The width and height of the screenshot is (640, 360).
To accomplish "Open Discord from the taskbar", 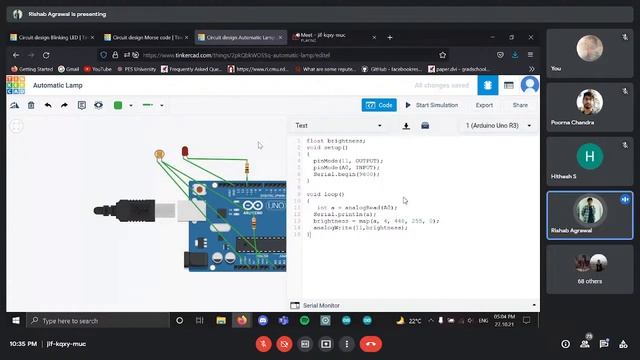I will 263,321.
